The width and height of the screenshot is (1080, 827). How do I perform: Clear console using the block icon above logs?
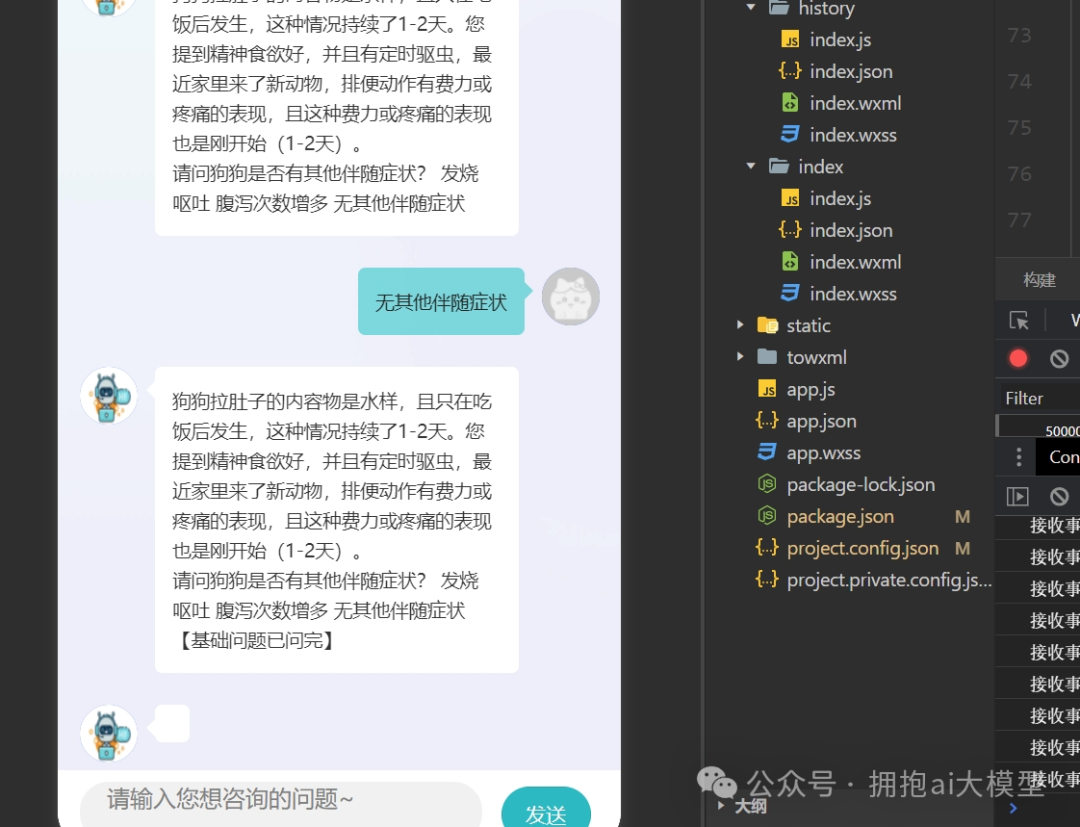click(x=1059, y=496)
